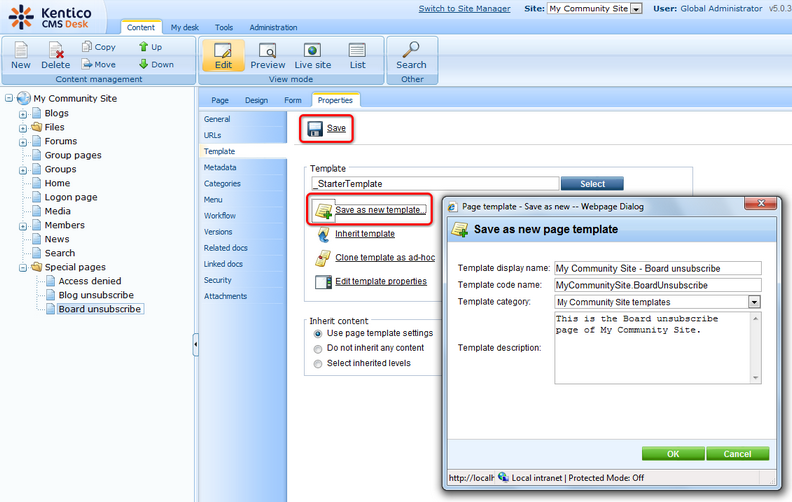
Task: Click the Inherit template icon
Action: point(323,234)
